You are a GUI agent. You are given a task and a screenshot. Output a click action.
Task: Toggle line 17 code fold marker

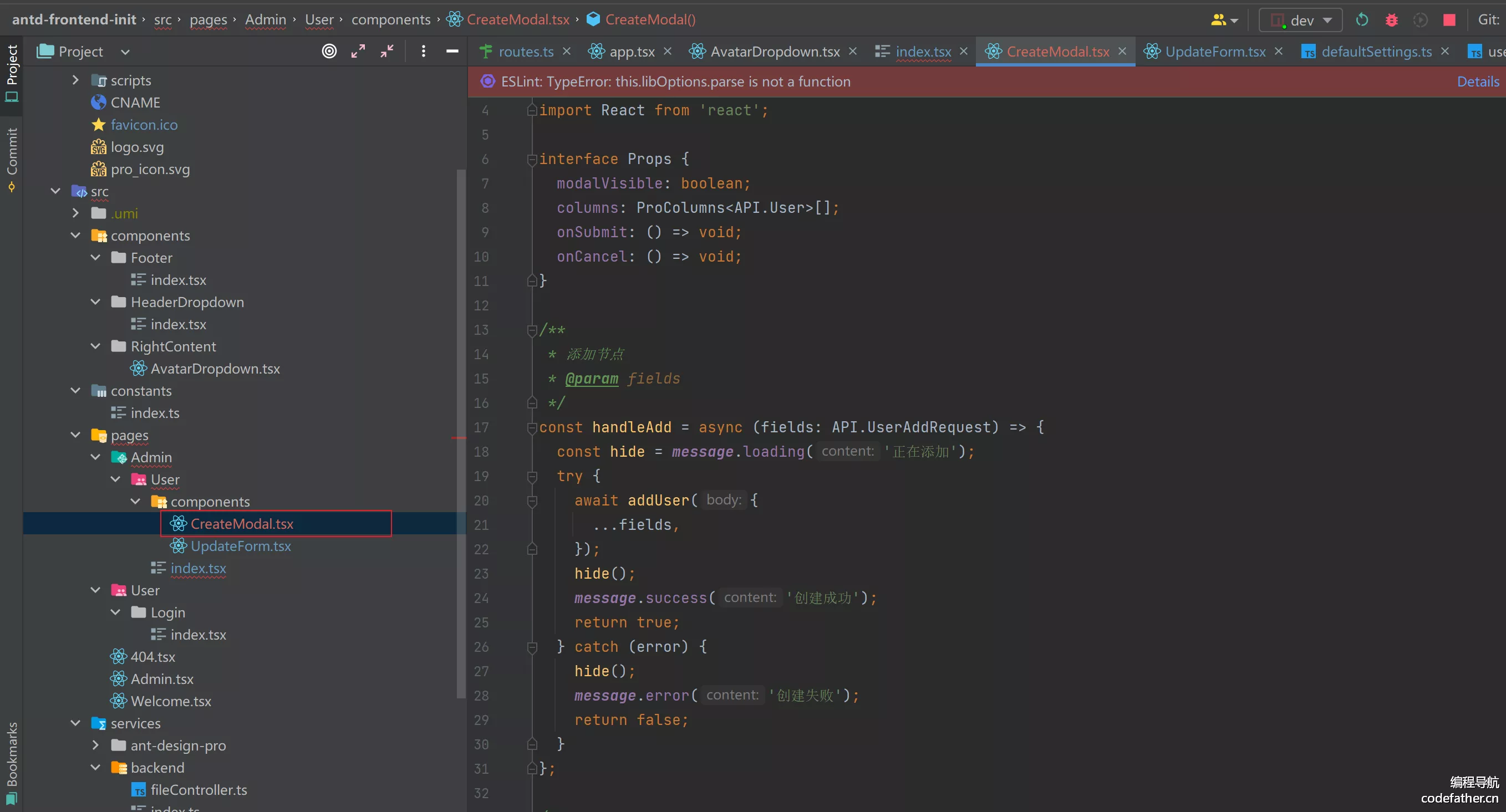click(529, 427)
